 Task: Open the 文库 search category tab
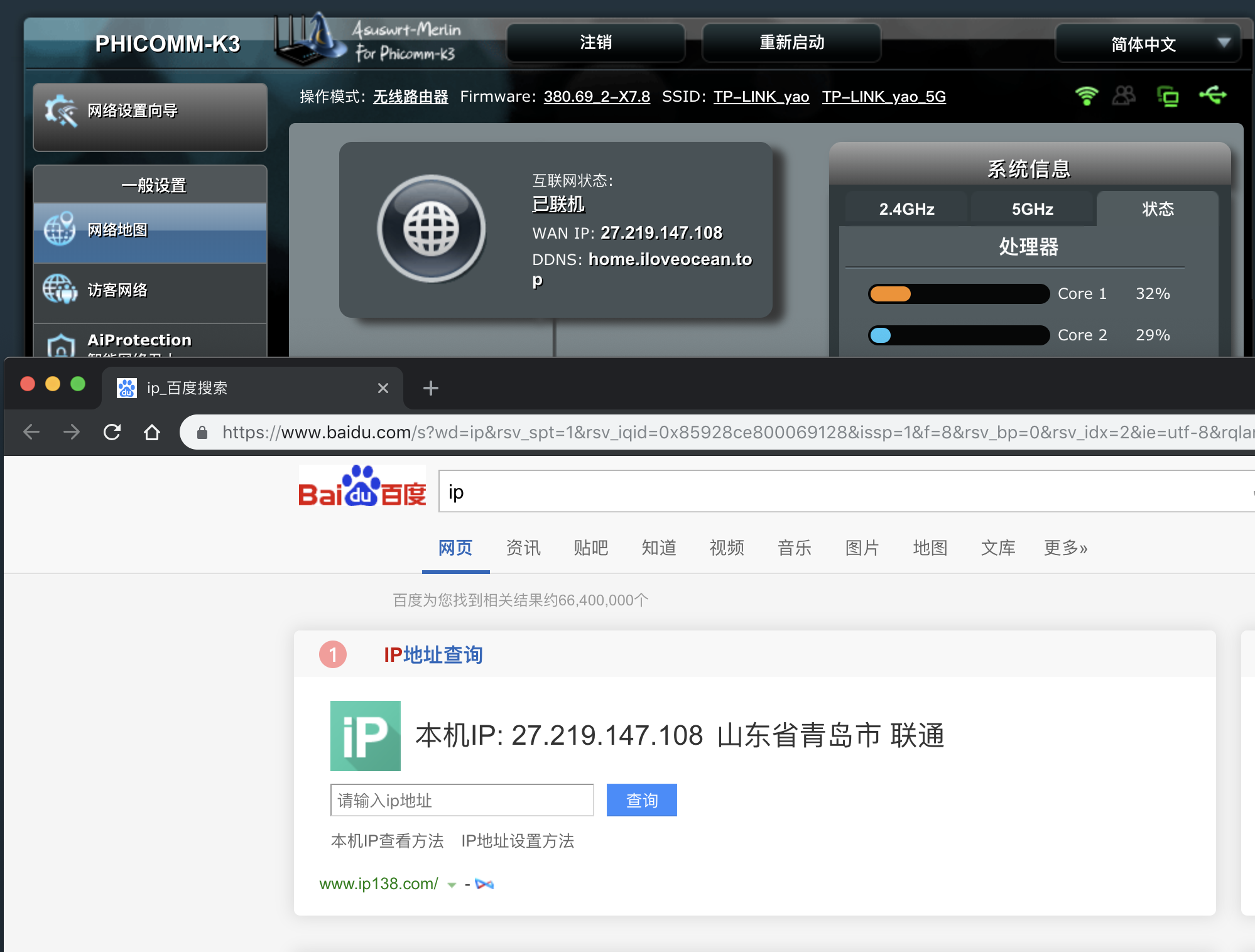tap(998, 548)
